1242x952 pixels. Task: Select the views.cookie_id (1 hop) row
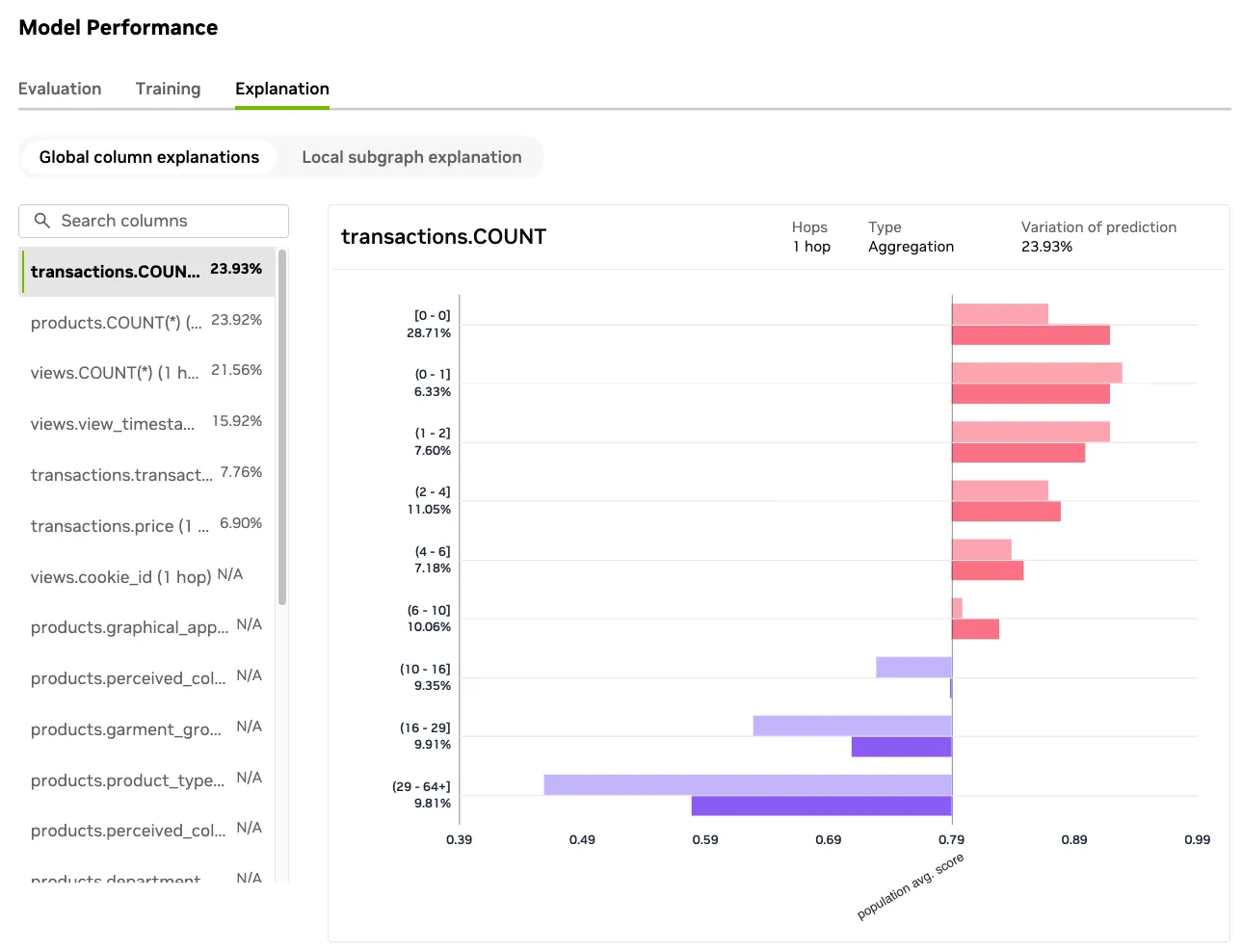tap(146, 577)
